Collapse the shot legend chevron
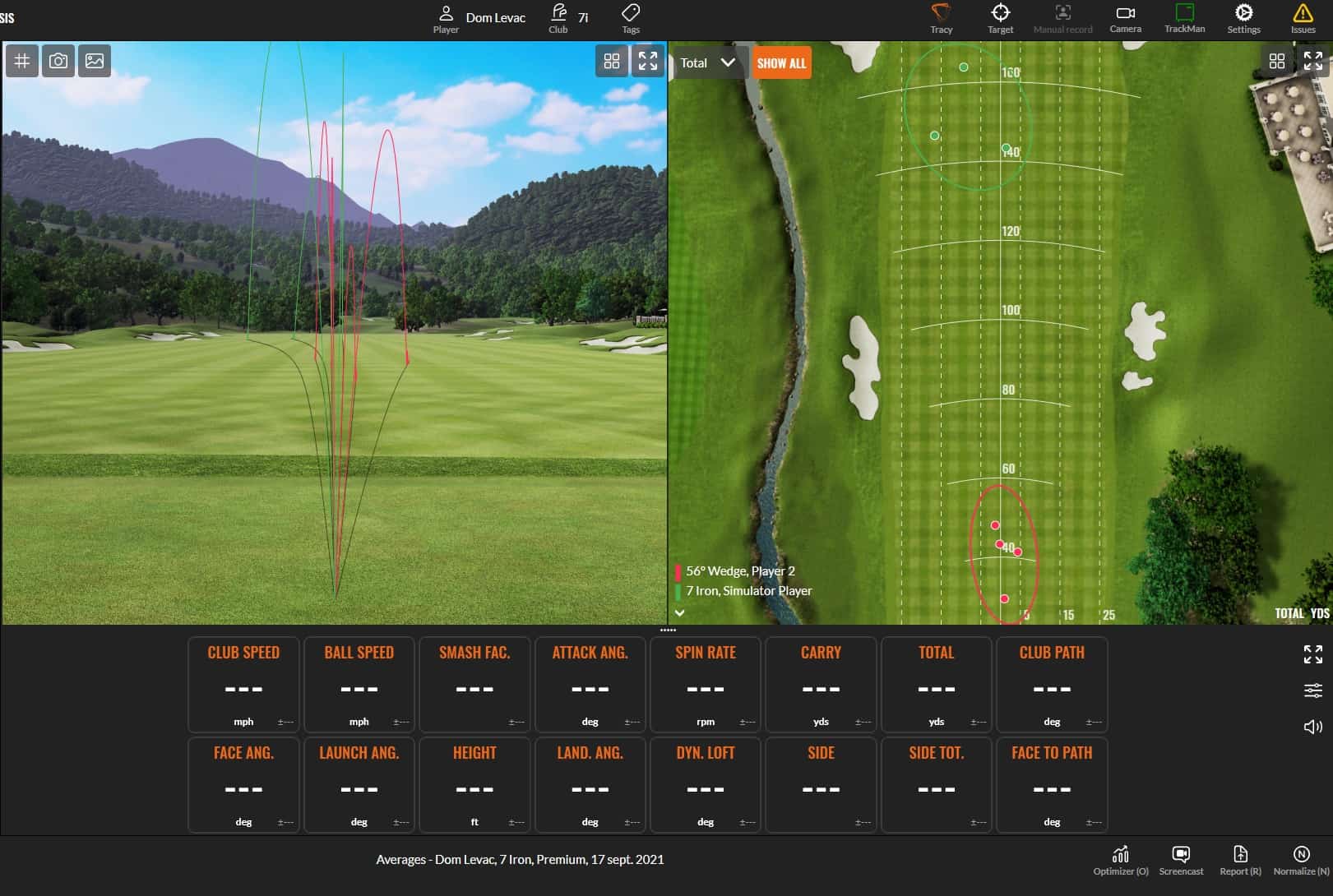The image size is (1333, 896). (x=680, y=612)
